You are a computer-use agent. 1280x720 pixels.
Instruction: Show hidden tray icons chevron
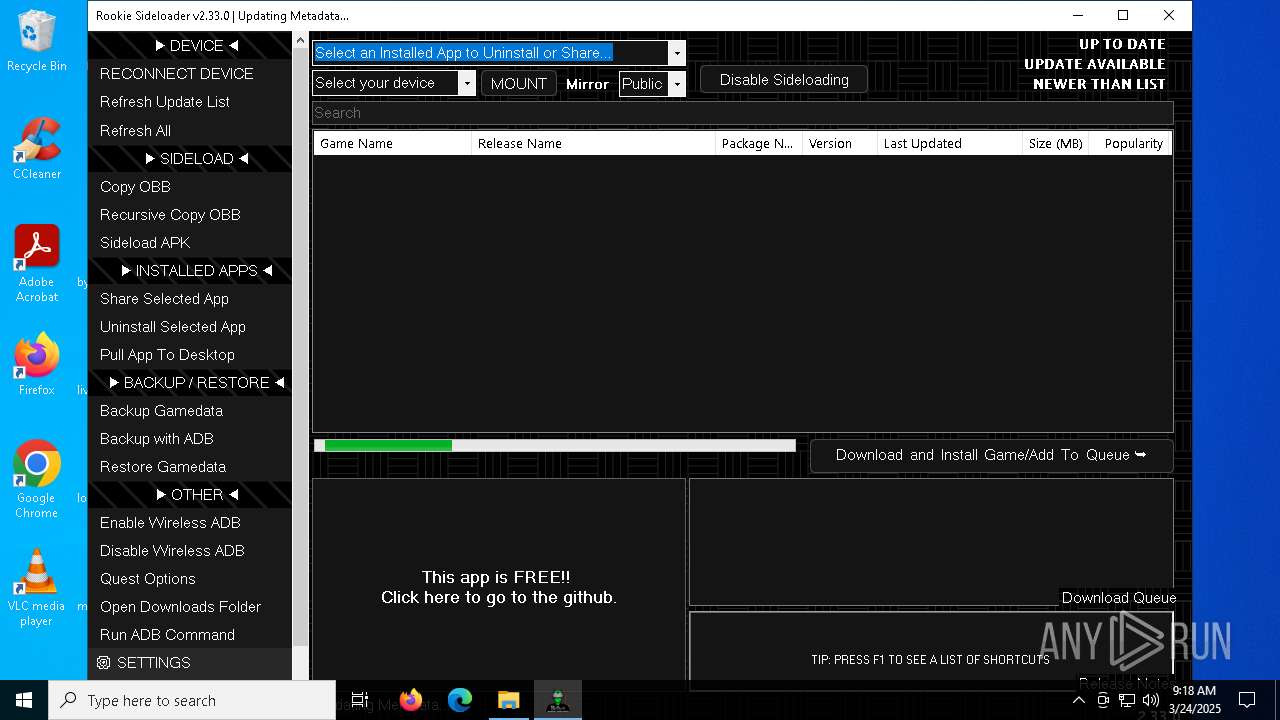1079,700
